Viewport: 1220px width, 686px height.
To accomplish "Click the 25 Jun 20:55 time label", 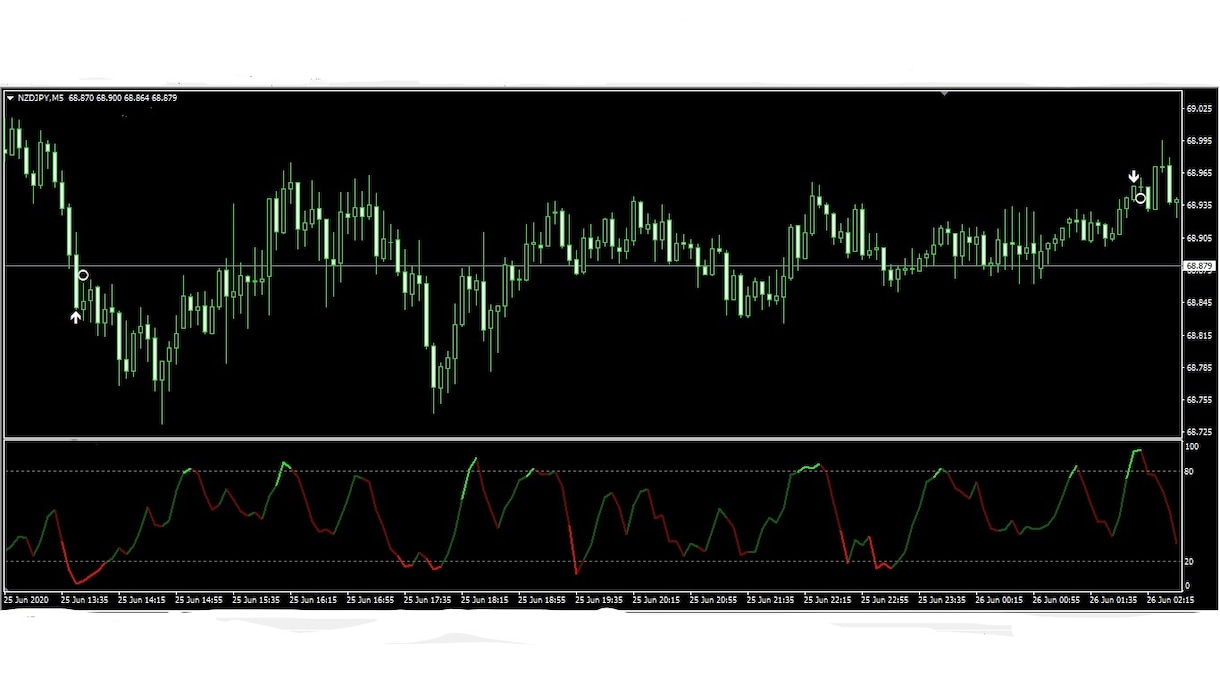I will (x=714, y=600).
